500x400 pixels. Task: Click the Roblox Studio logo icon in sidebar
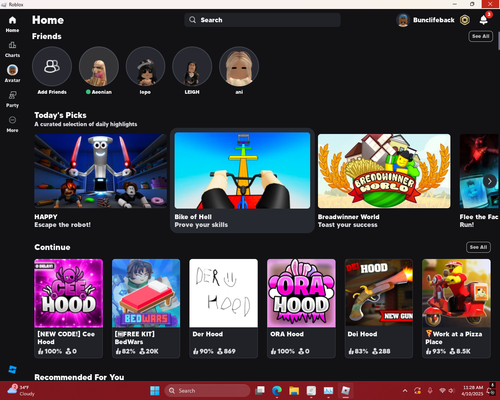click(x=12, y=369)
